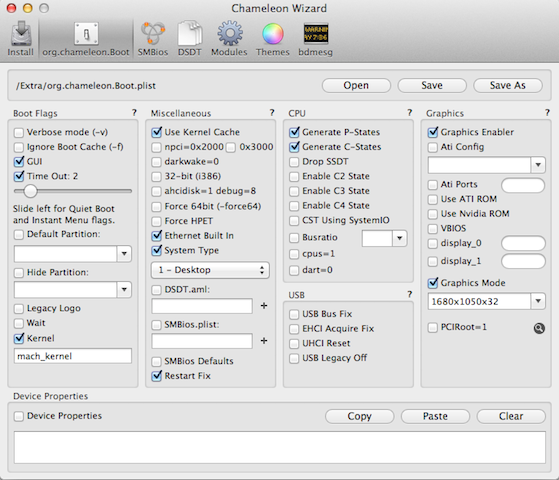The height and width of the screenshot is (480, 559).
Task: Open the DSDT toolbar section
Action: pyautogui.click(x=190, y=39)
